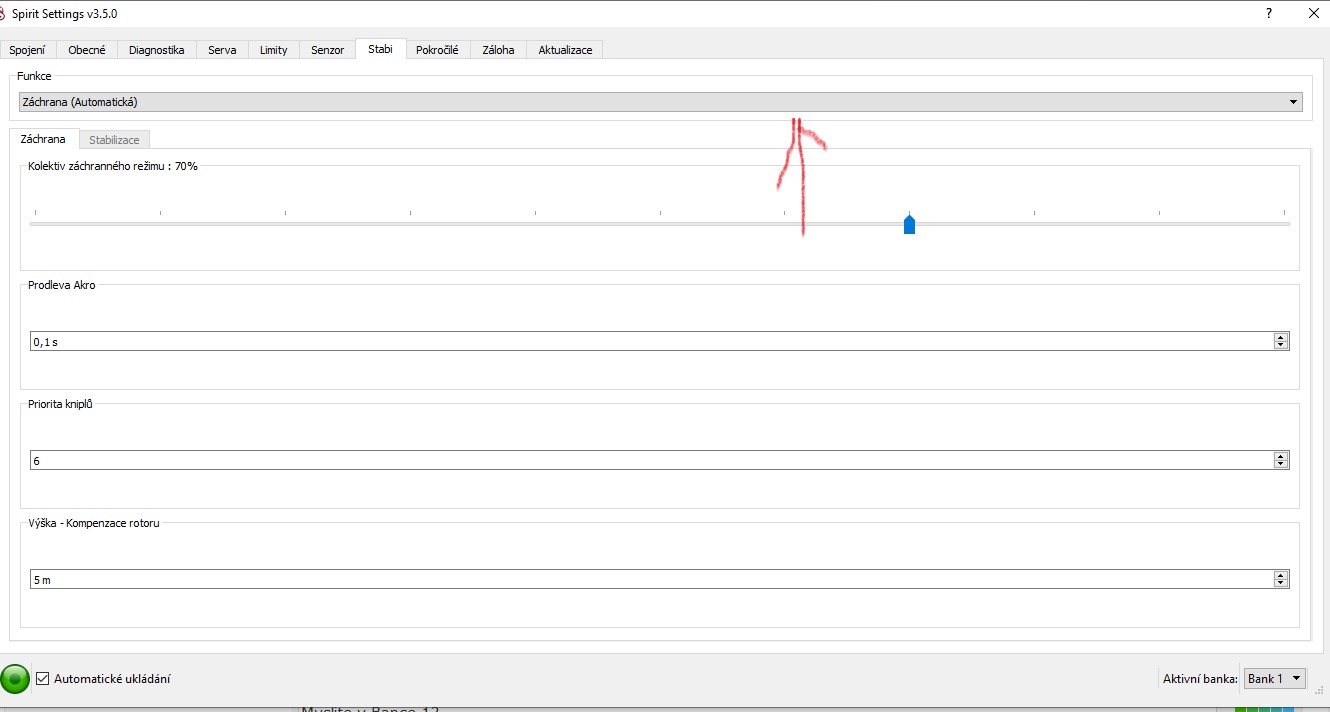Click the rescue collective slider handle
Screen dimensions: 1330x712
(909, 224)
